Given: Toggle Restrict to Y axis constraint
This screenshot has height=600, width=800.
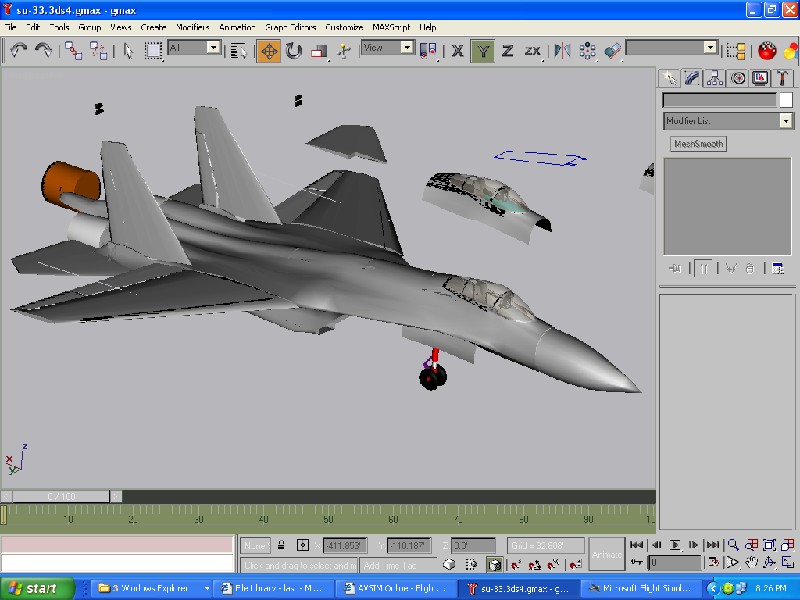Looking at the screenshot, I should tap(483, 50).
